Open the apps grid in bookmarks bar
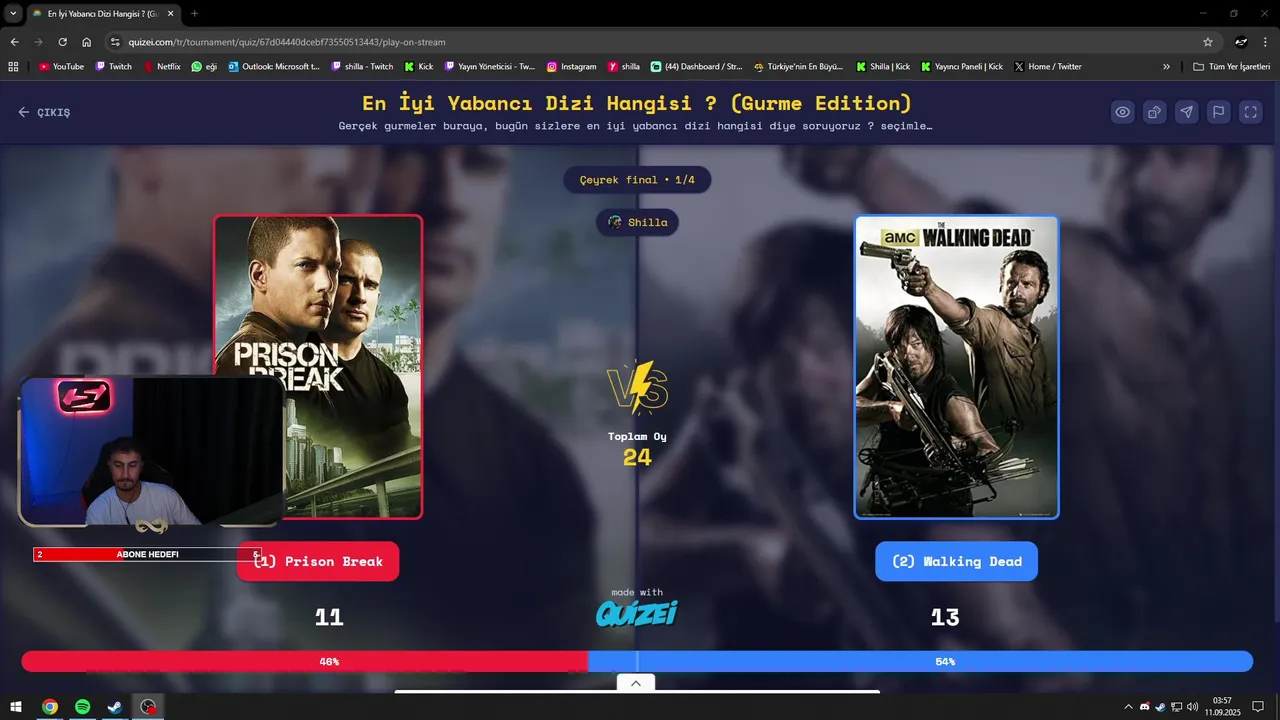Image resolution: width=1280 pixels, height=720 pixels. point(13,66)
